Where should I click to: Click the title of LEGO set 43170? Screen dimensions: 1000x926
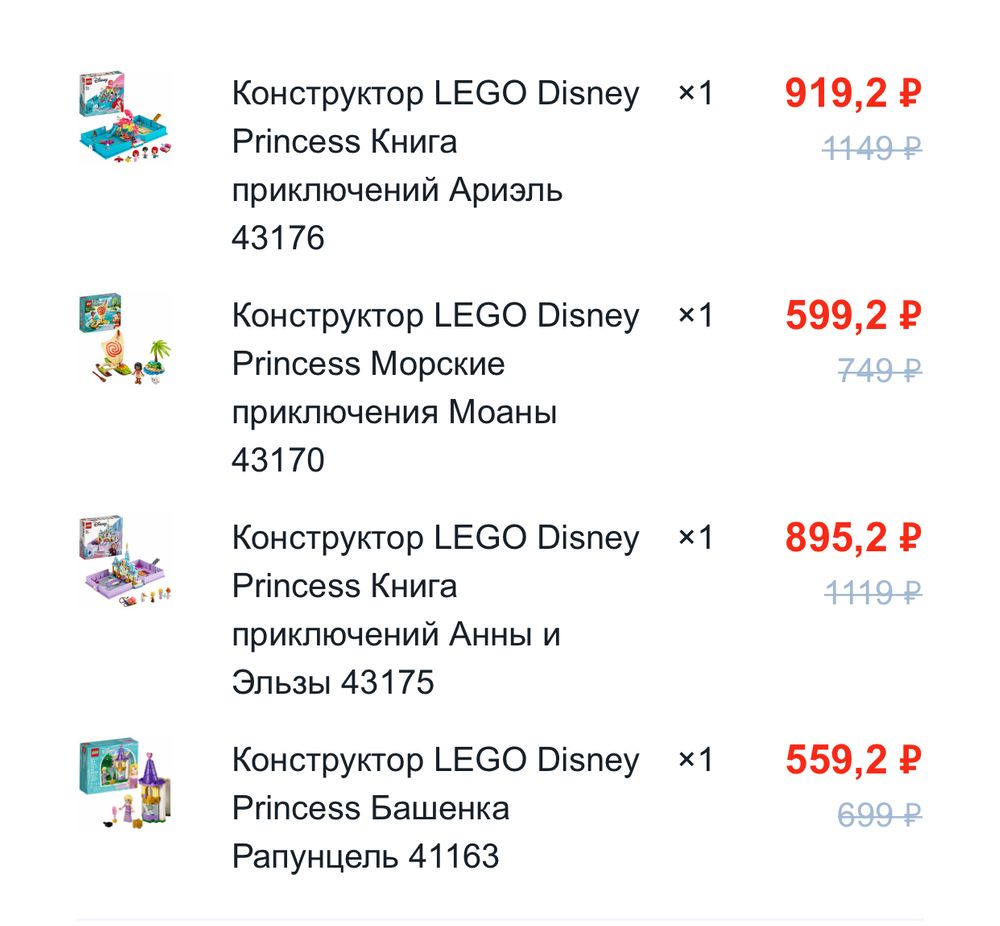(435, 388)
